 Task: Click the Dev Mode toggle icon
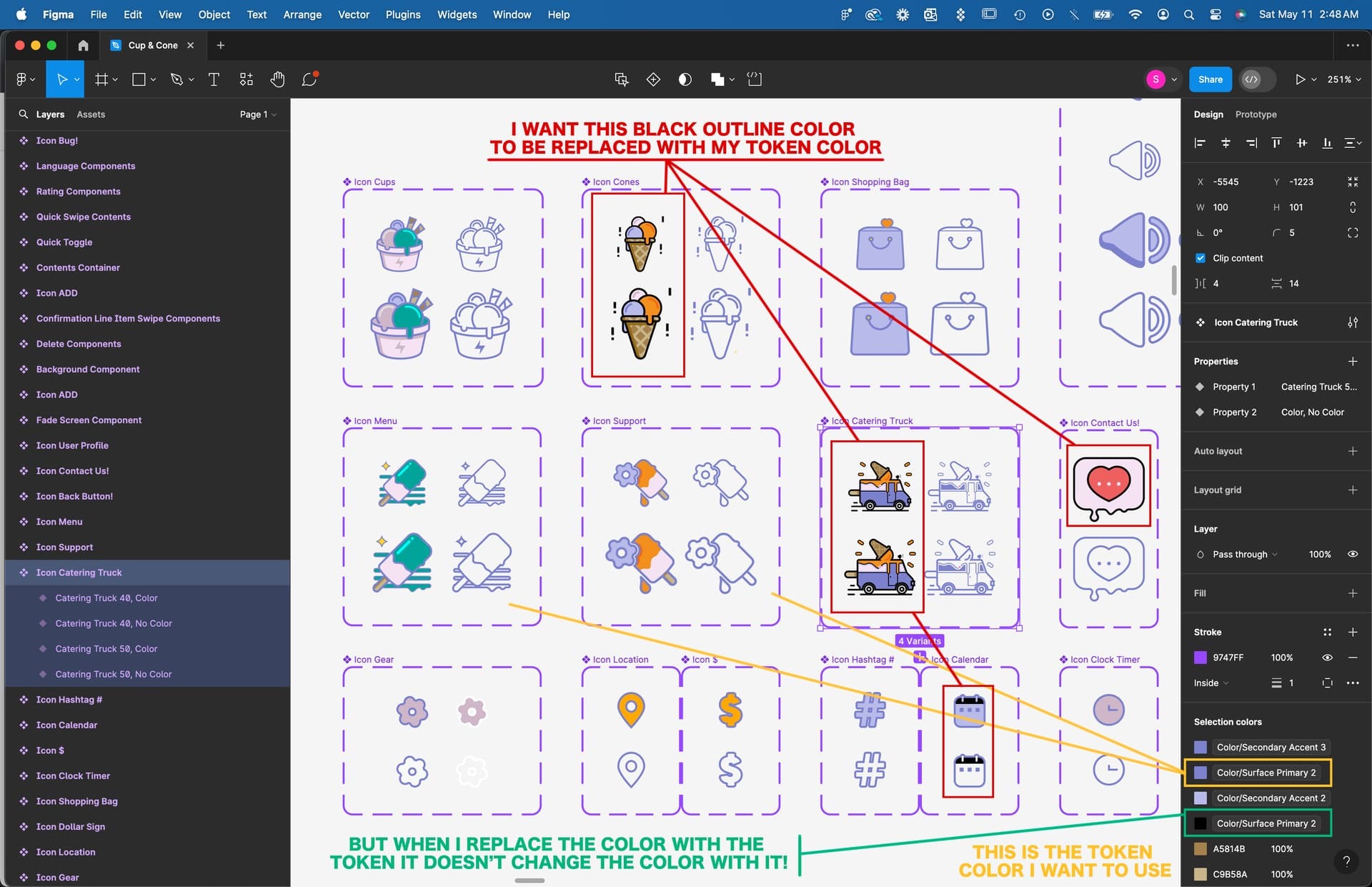click(x=1254, y=79)
